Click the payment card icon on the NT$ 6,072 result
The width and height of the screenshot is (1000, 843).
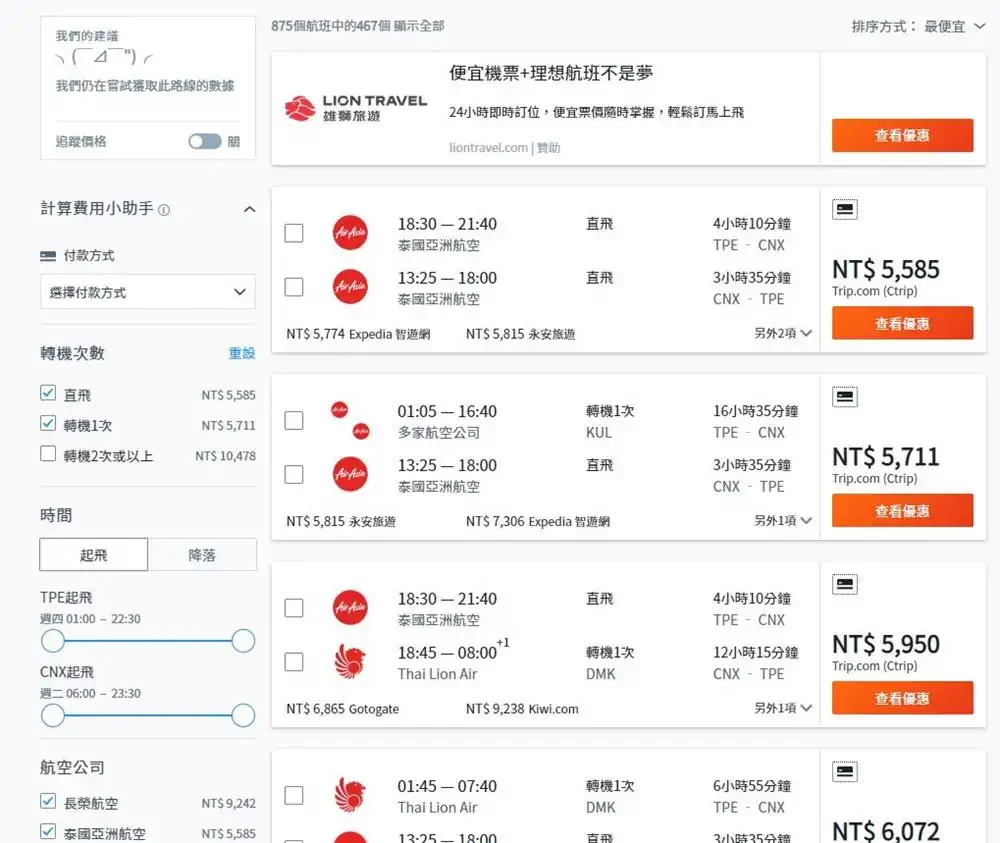point(844,772)
